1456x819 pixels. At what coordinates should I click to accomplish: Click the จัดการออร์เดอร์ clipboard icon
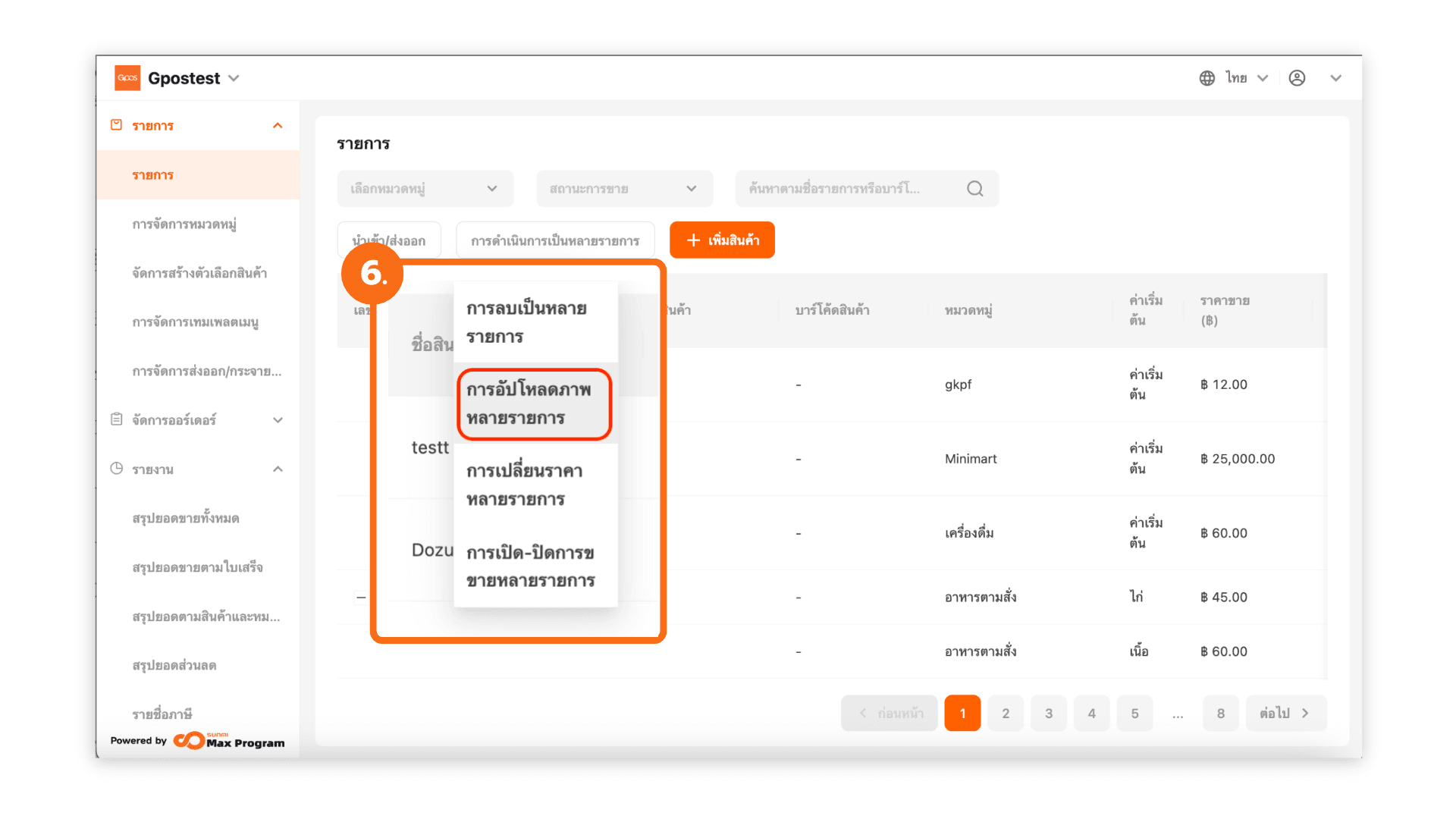116,419
